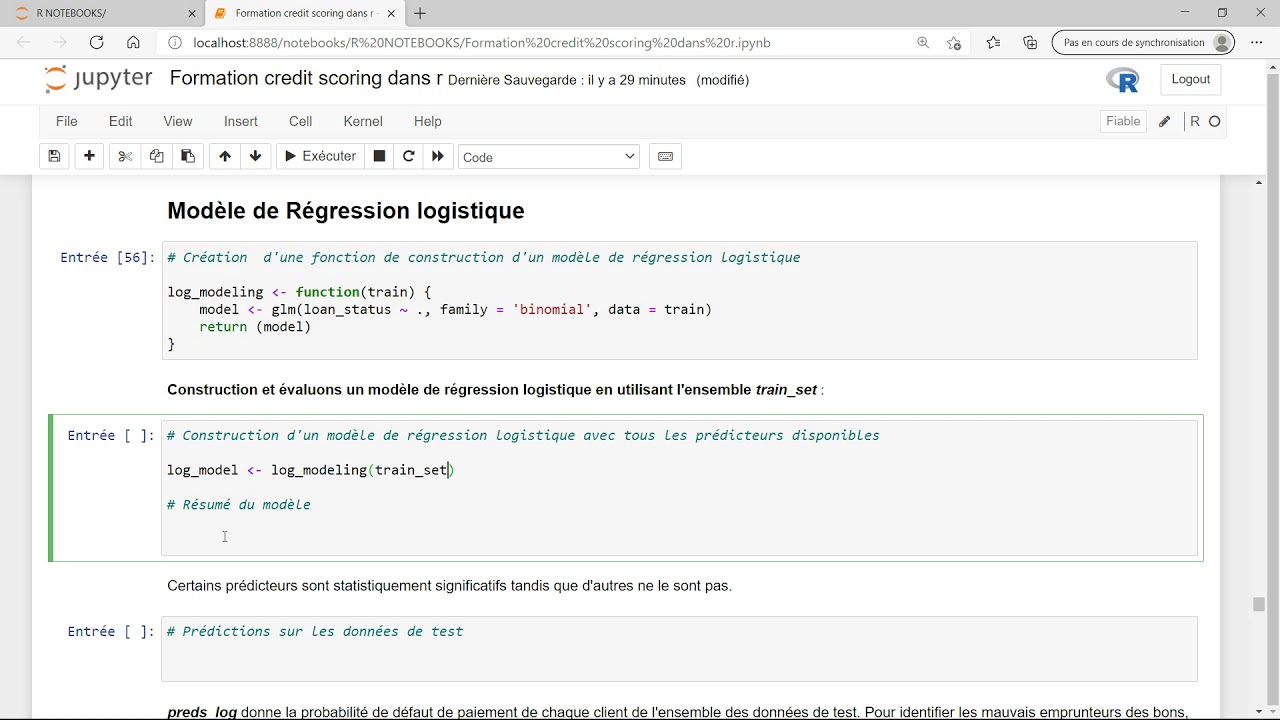Image resolution: width=1280 pixels, height=720 pixels.
Task: Open the Kernel menu
Action: [x=363, y=121]
